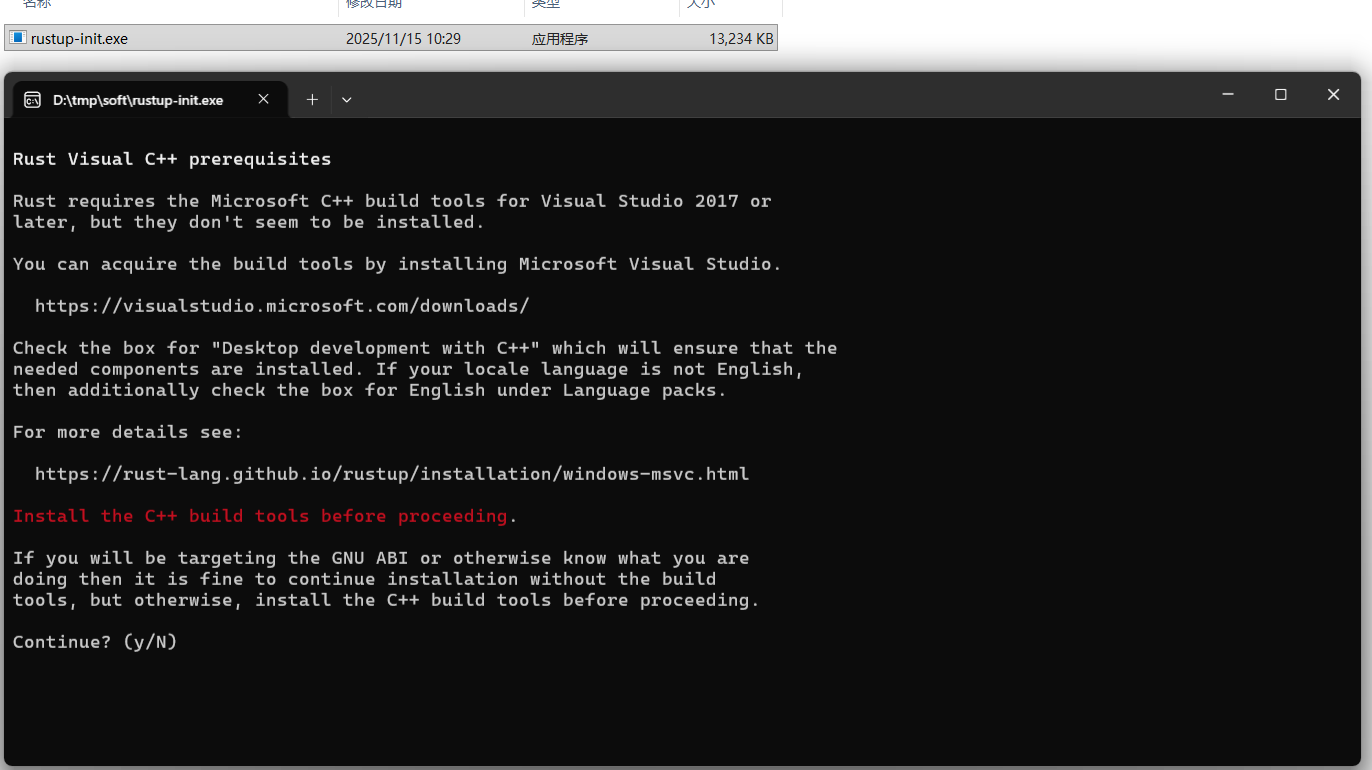The height and width of the screenshot is (770, 1372).
Task: Click the 2025/11/15 10:29 date cell
Action: pos(403,39)
